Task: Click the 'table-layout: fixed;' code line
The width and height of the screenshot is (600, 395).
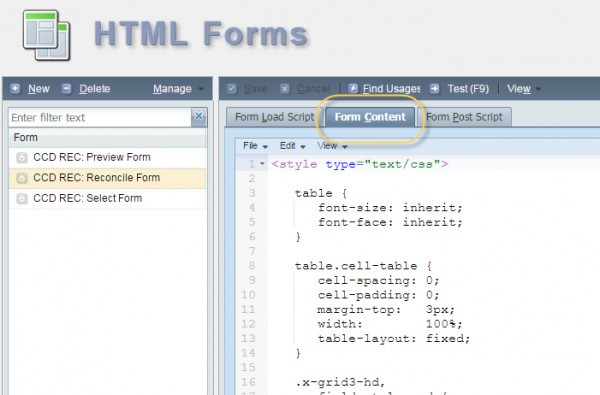Action: (394, 339)
